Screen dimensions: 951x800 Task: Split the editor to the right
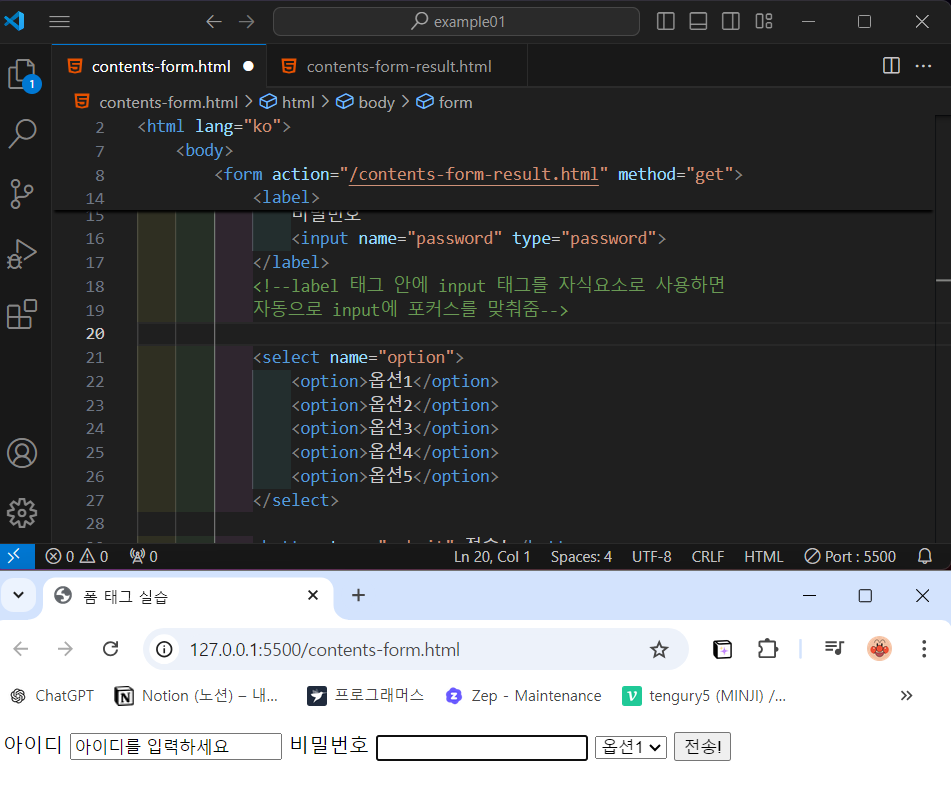coord(891,66)
